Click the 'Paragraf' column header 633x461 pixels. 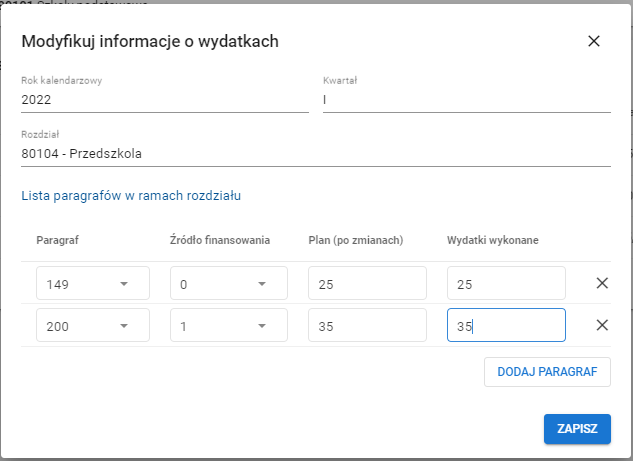click(57, 240)
